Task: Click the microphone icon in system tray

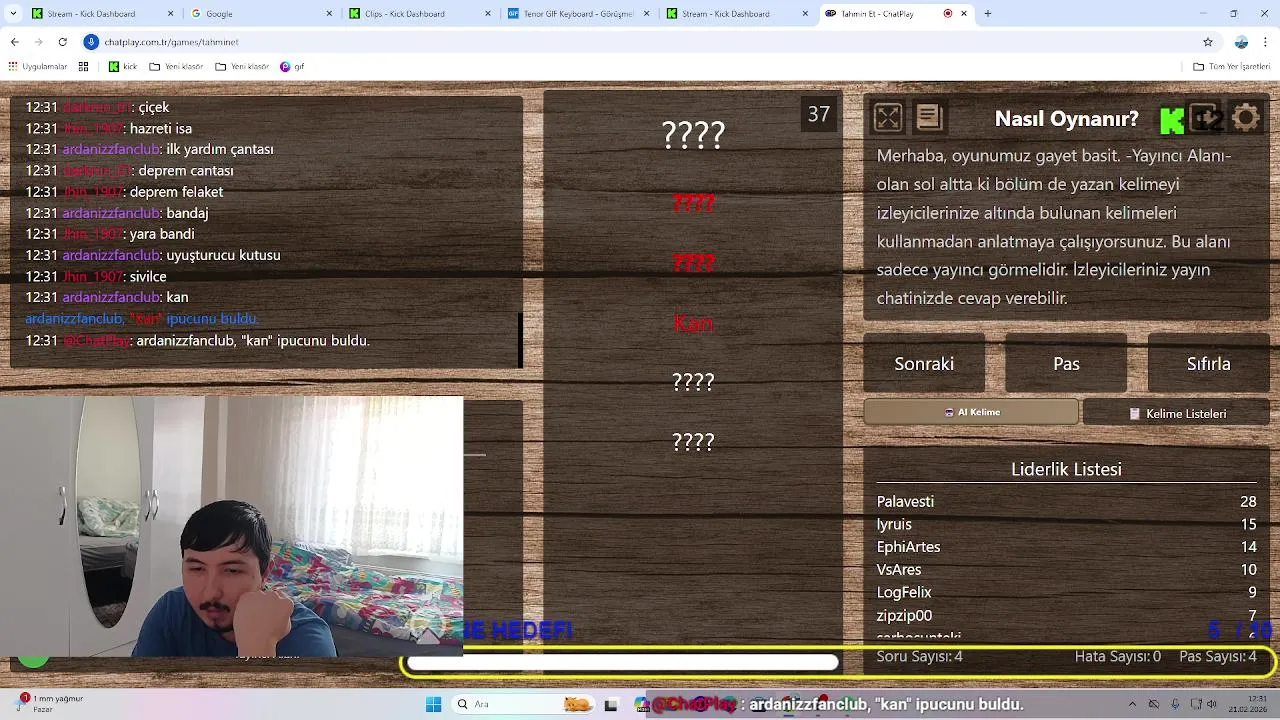Action: click(1175, 704)
